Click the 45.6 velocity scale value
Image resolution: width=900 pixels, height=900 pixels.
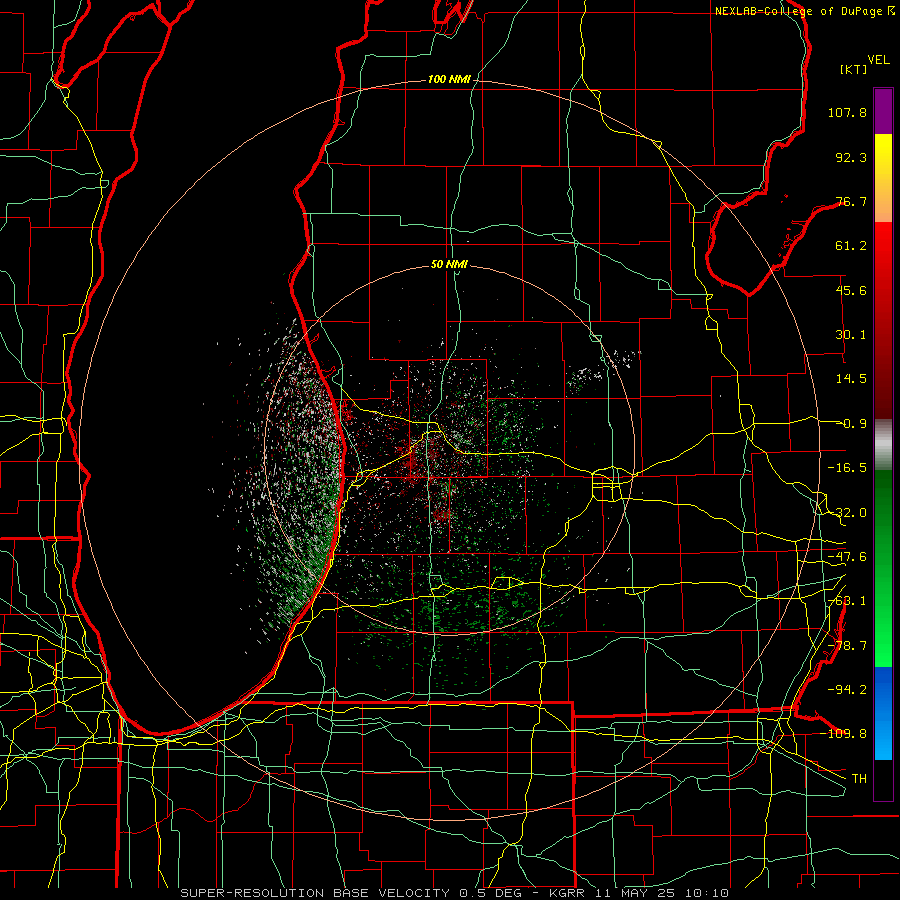click(851, 290)
